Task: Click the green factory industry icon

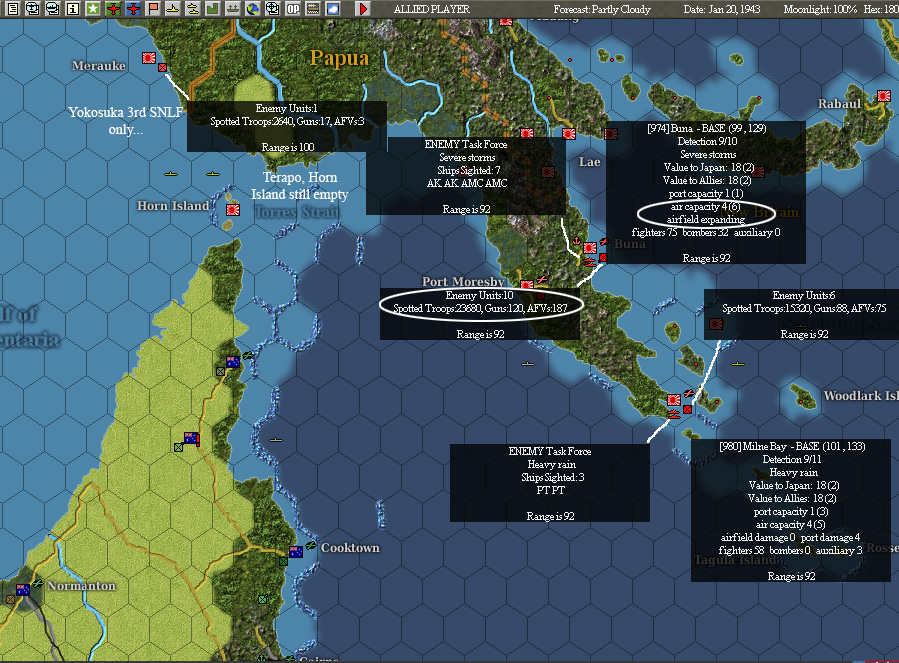Action: point(213,9)
